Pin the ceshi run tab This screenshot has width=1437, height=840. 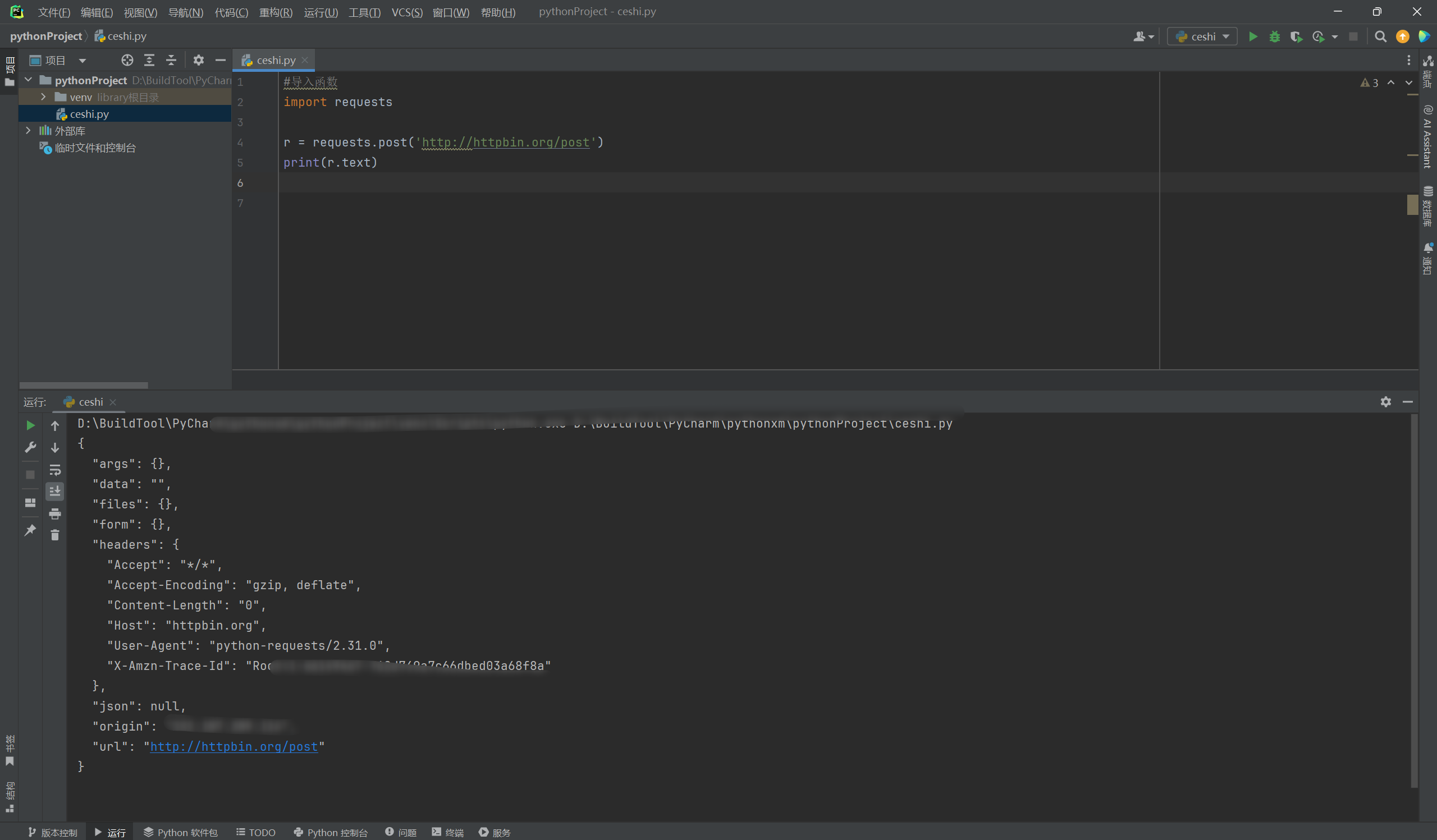point(31,530)
